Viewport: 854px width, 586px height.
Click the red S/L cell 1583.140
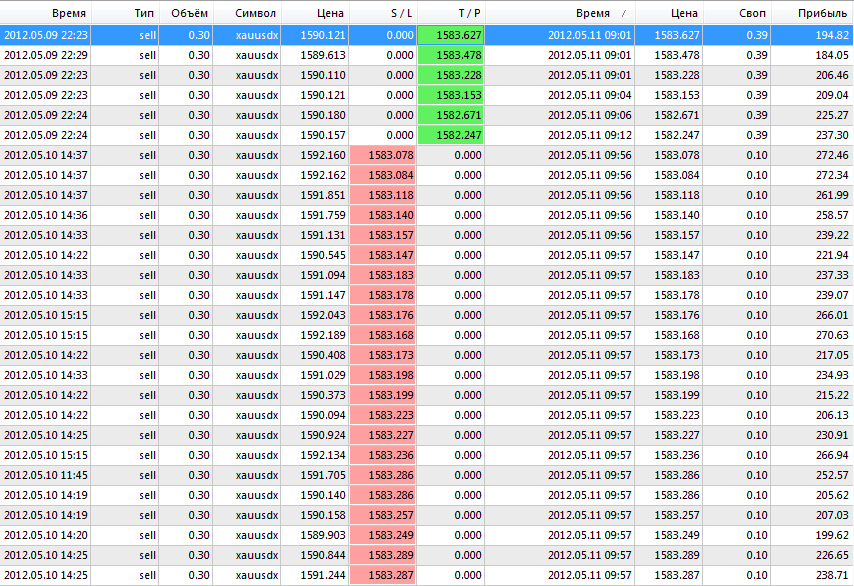[x=382, y=215]
